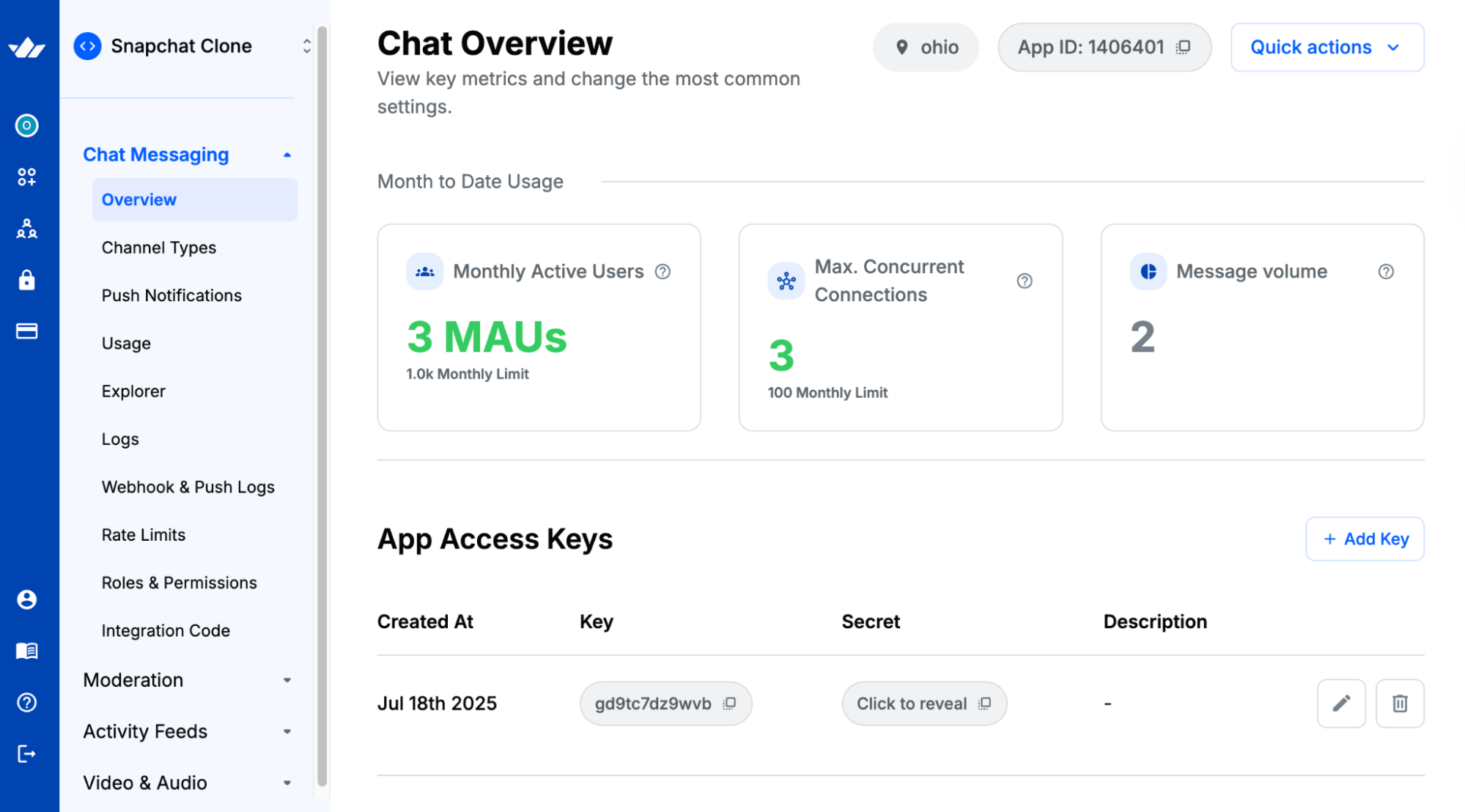The width and height of the screenshot is (1465, 812).
Task: Copy the App ID 1406401
Action: (1183, 48)
